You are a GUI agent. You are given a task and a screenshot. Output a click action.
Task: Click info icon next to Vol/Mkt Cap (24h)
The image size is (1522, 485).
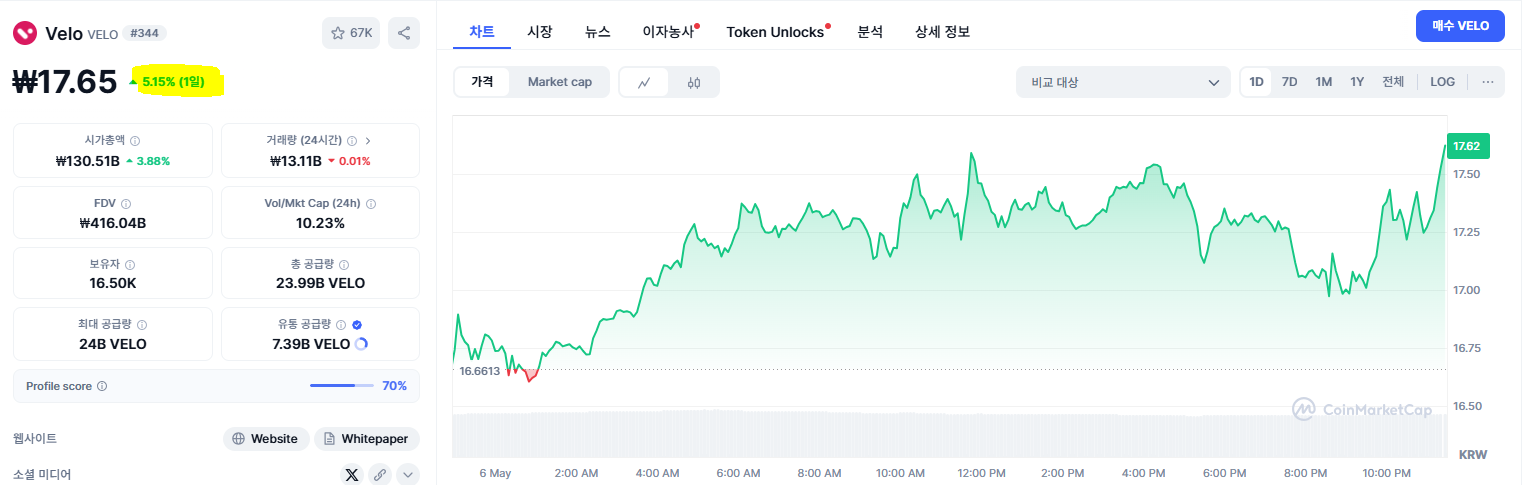tap(371, 203)
